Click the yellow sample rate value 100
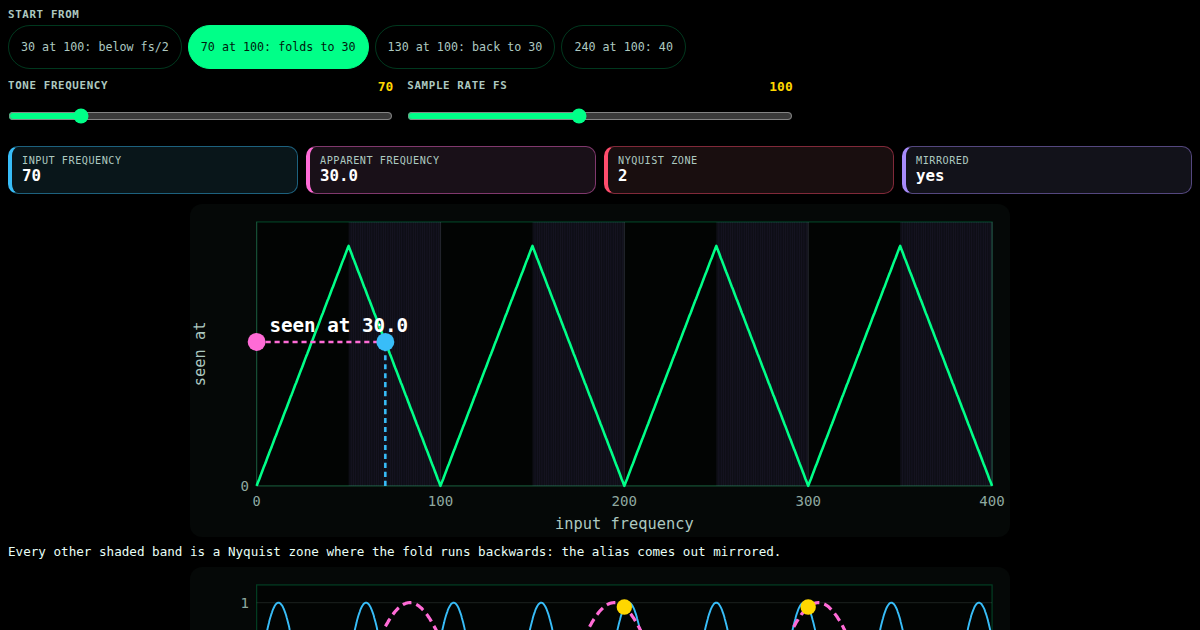The width and height of the screenshot is (1200, 630). (x=781, y=87)
